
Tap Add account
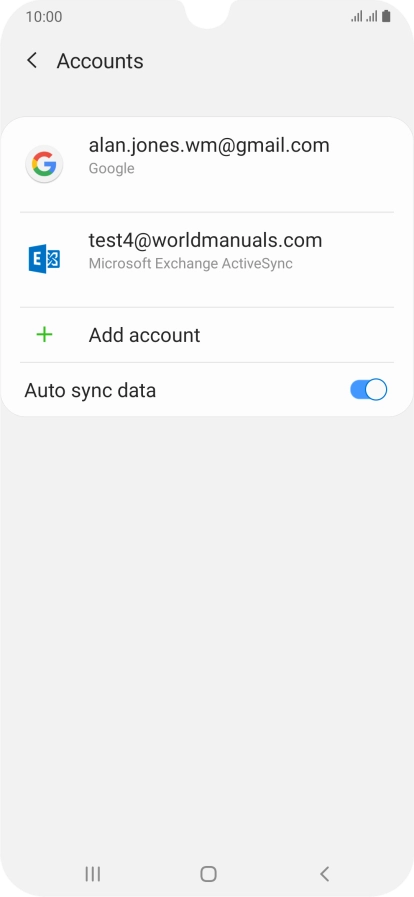207,335
